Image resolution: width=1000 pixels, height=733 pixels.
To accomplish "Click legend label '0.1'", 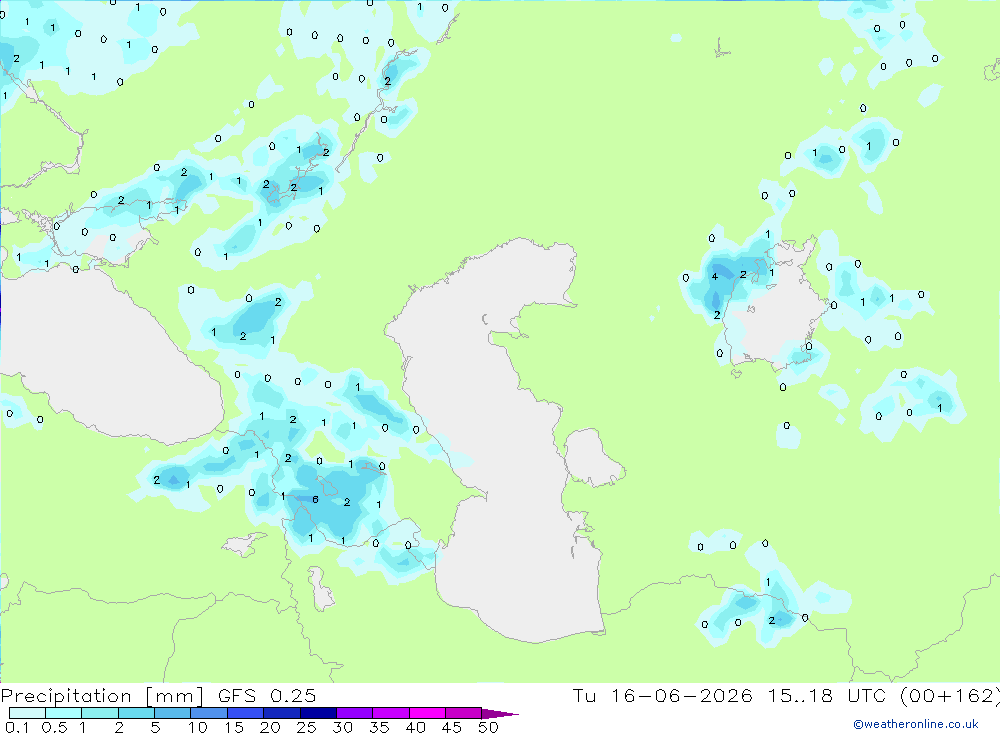I will (x=17, y=727).
